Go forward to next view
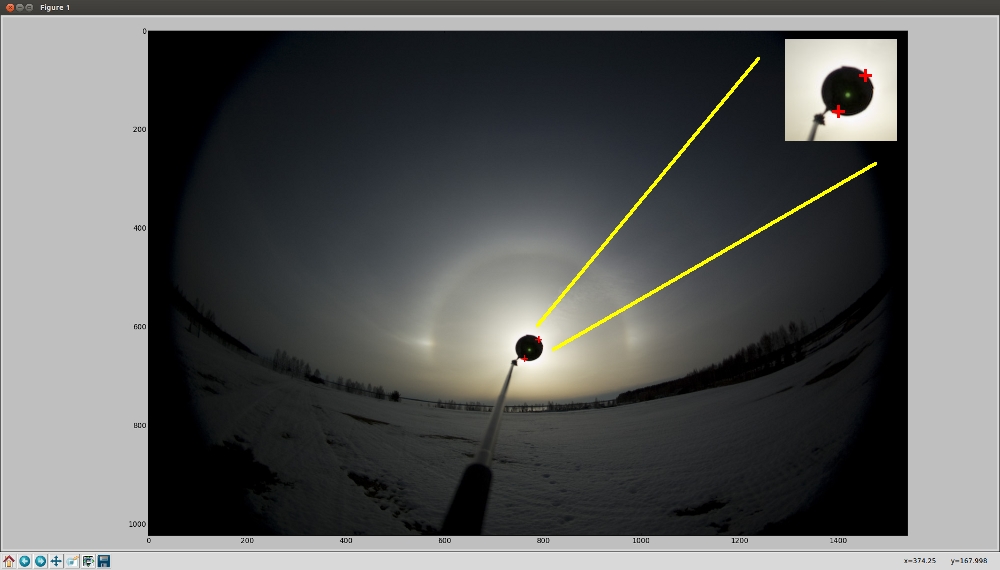 (40, 561)
